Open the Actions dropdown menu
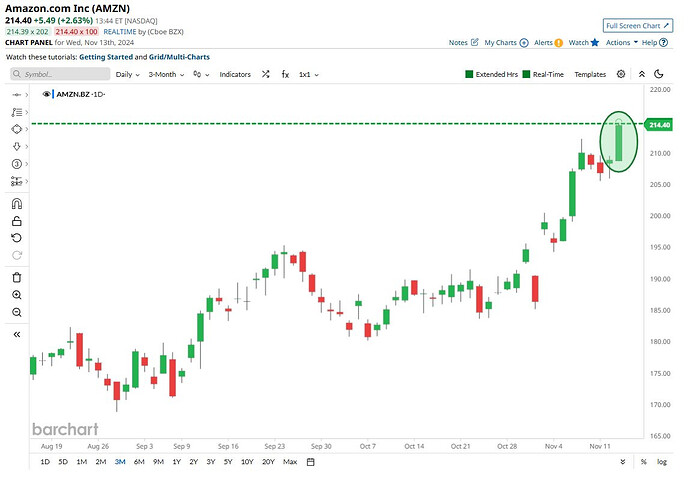The width and height of the screenshot is (690, 481). (x=621, y=42)
